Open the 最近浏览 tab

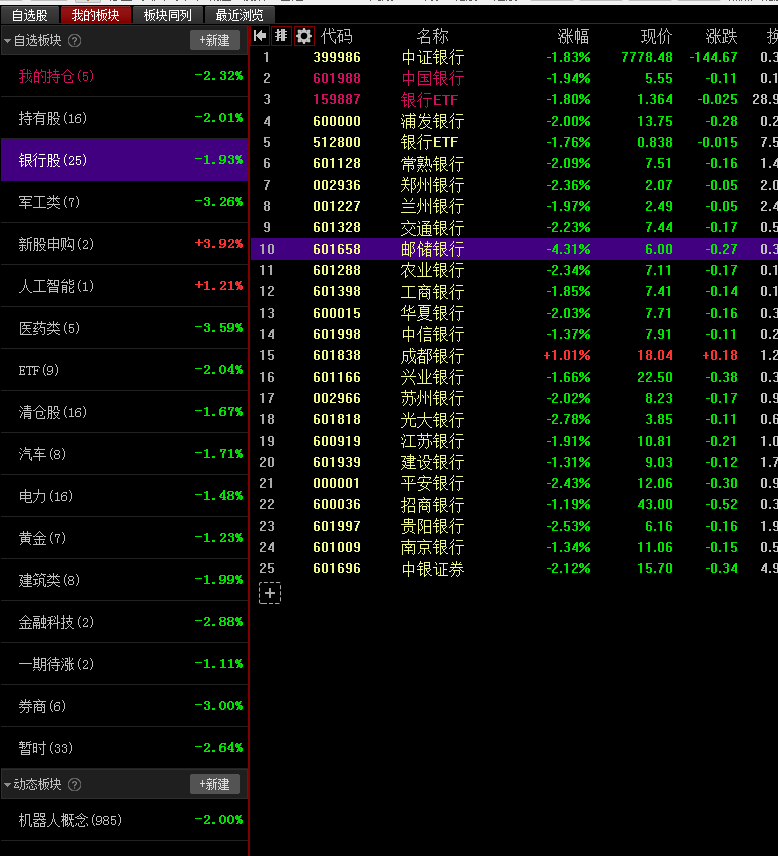pos(239,15)
